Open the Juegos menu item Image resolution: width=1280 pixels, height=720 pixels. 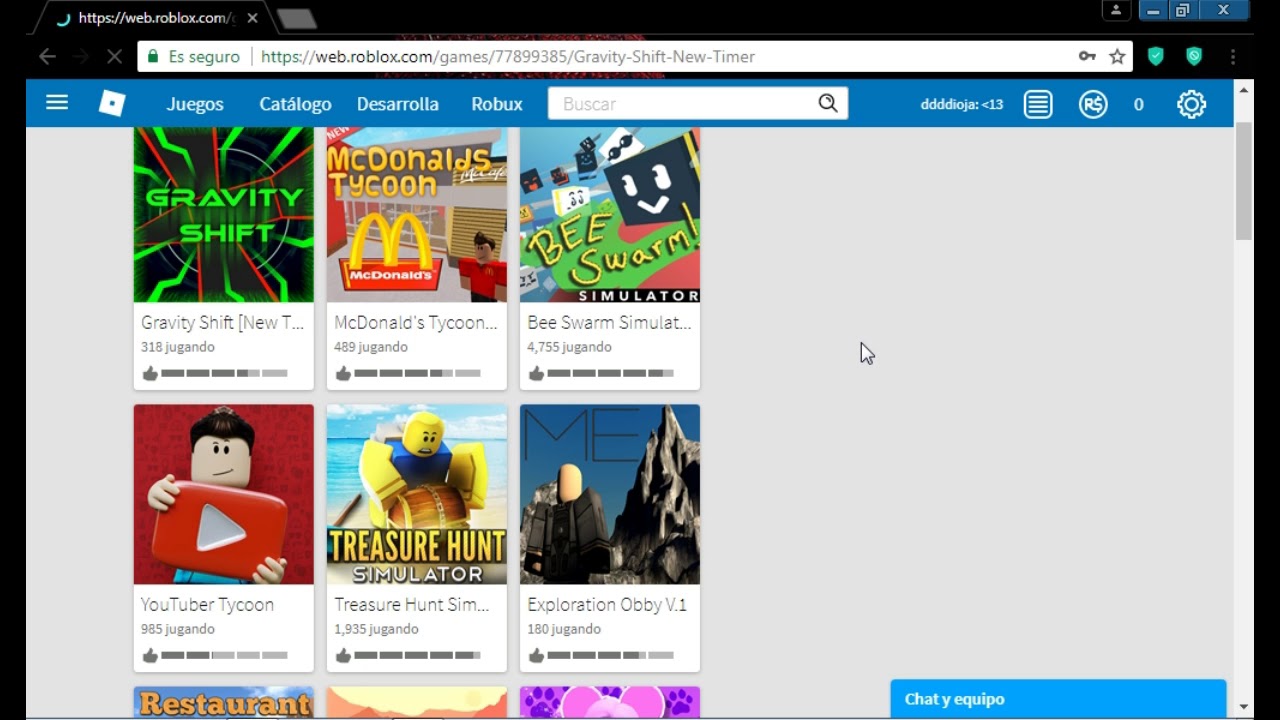tap(195, 104)
